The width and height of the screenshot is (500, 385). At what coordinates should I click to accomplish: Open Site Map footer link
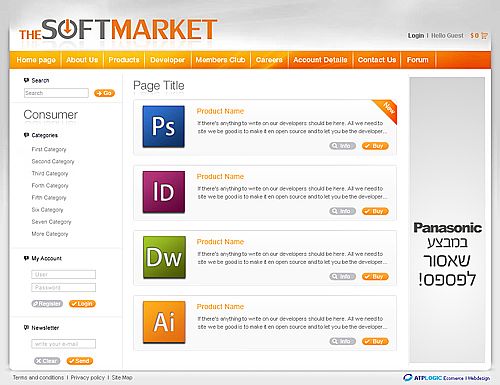tap(122, 378)
